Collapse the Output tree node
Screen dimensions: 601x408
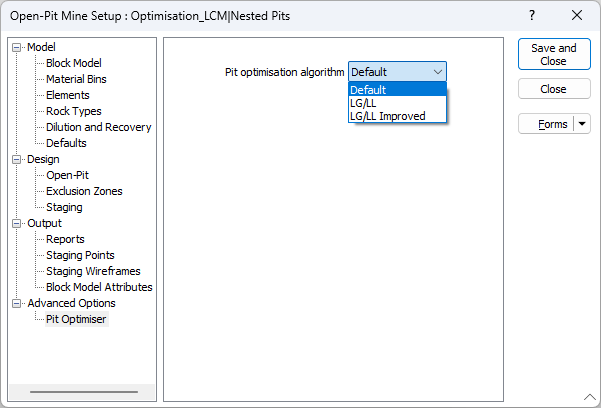[16, 224]
